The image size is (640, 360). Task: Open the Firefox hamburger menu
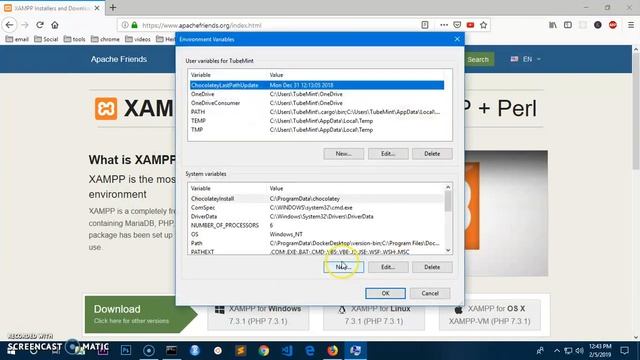pyautogui.click(x=631, y=25)
